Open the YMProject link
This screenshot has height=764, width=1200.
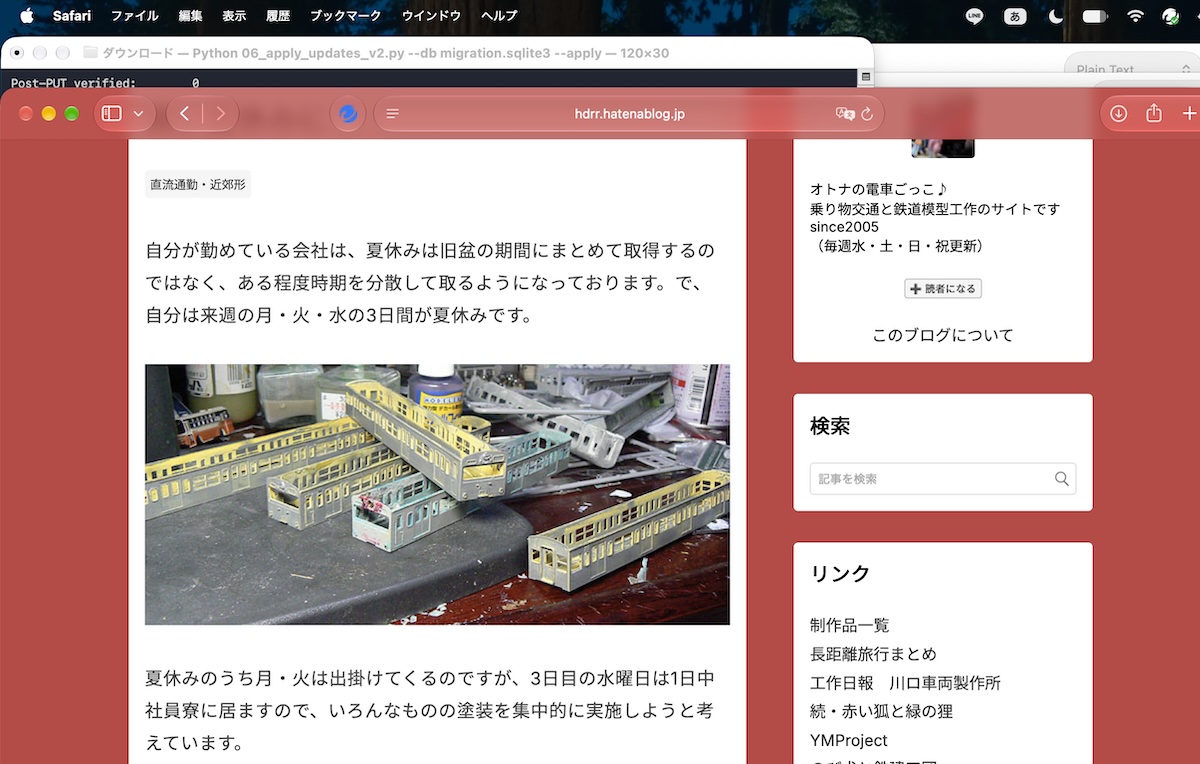[849, 740]
